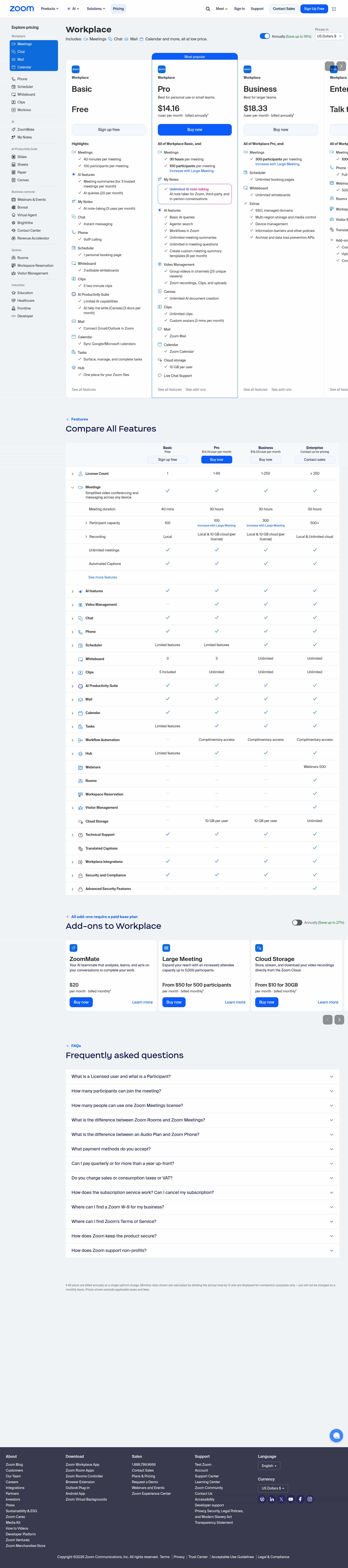Open the footer US Dollars currency dropdown
The height and width of the screenshot is (1568, 348).
273,1488
